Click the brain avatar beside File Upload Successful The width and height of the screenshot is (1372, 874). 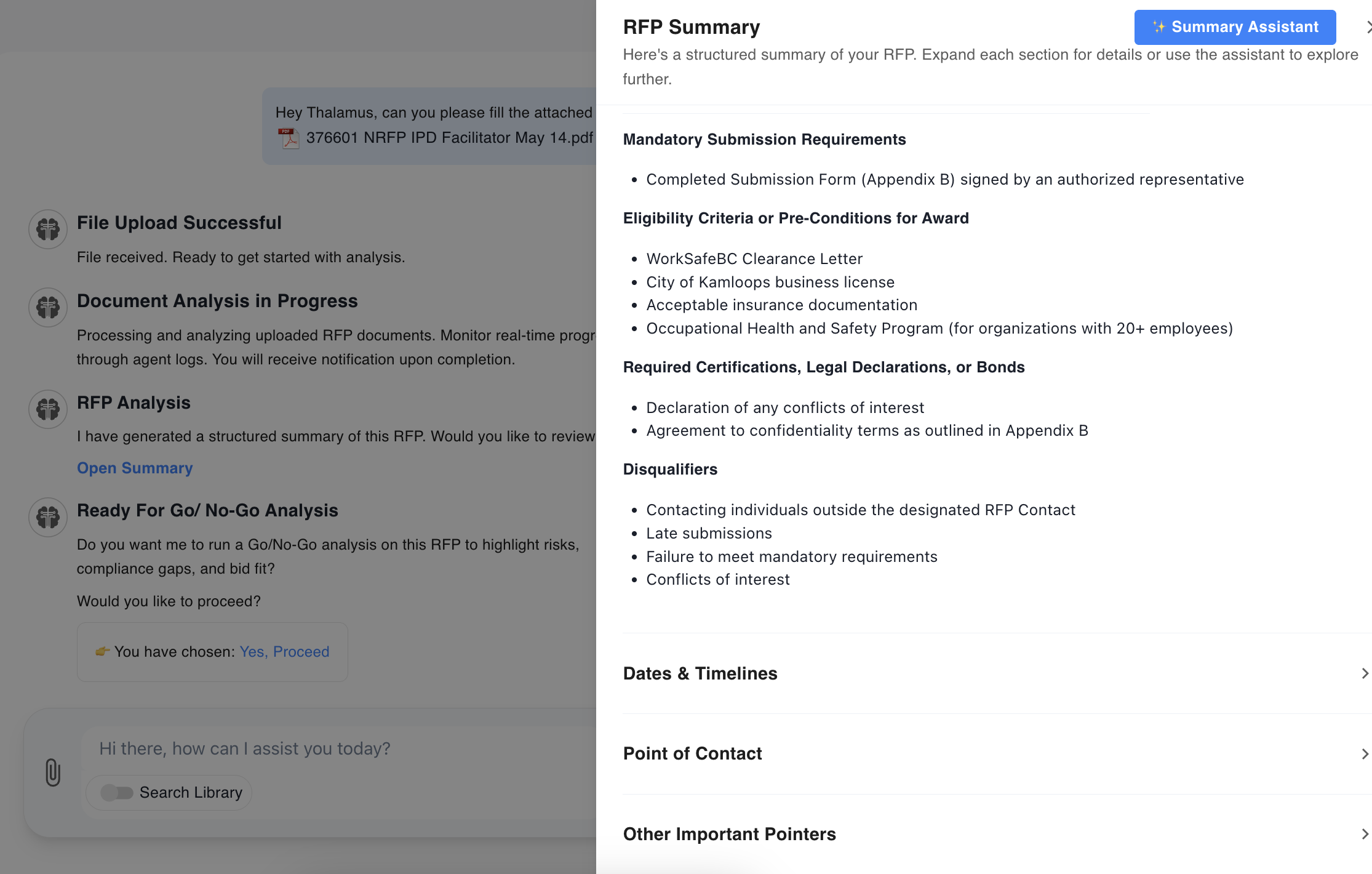[48, 229]
